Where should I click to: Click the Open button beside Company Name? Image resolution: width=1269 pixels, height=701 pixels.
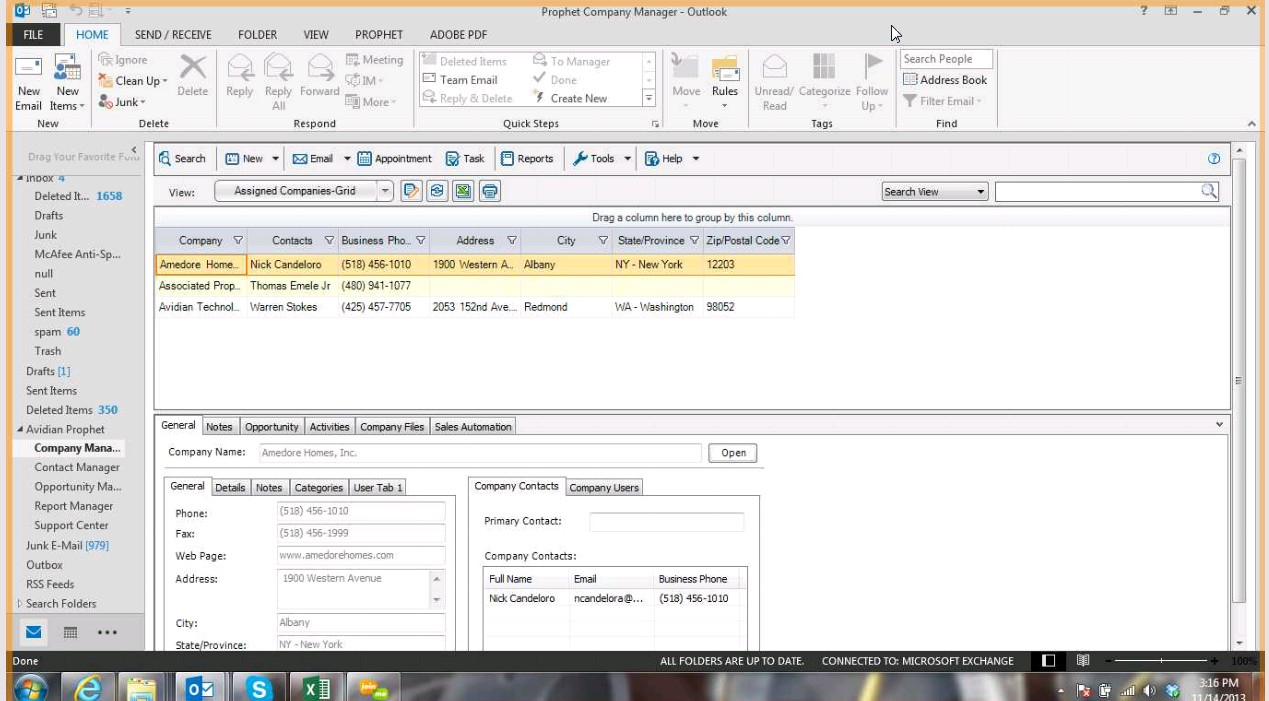click(733, 453)
